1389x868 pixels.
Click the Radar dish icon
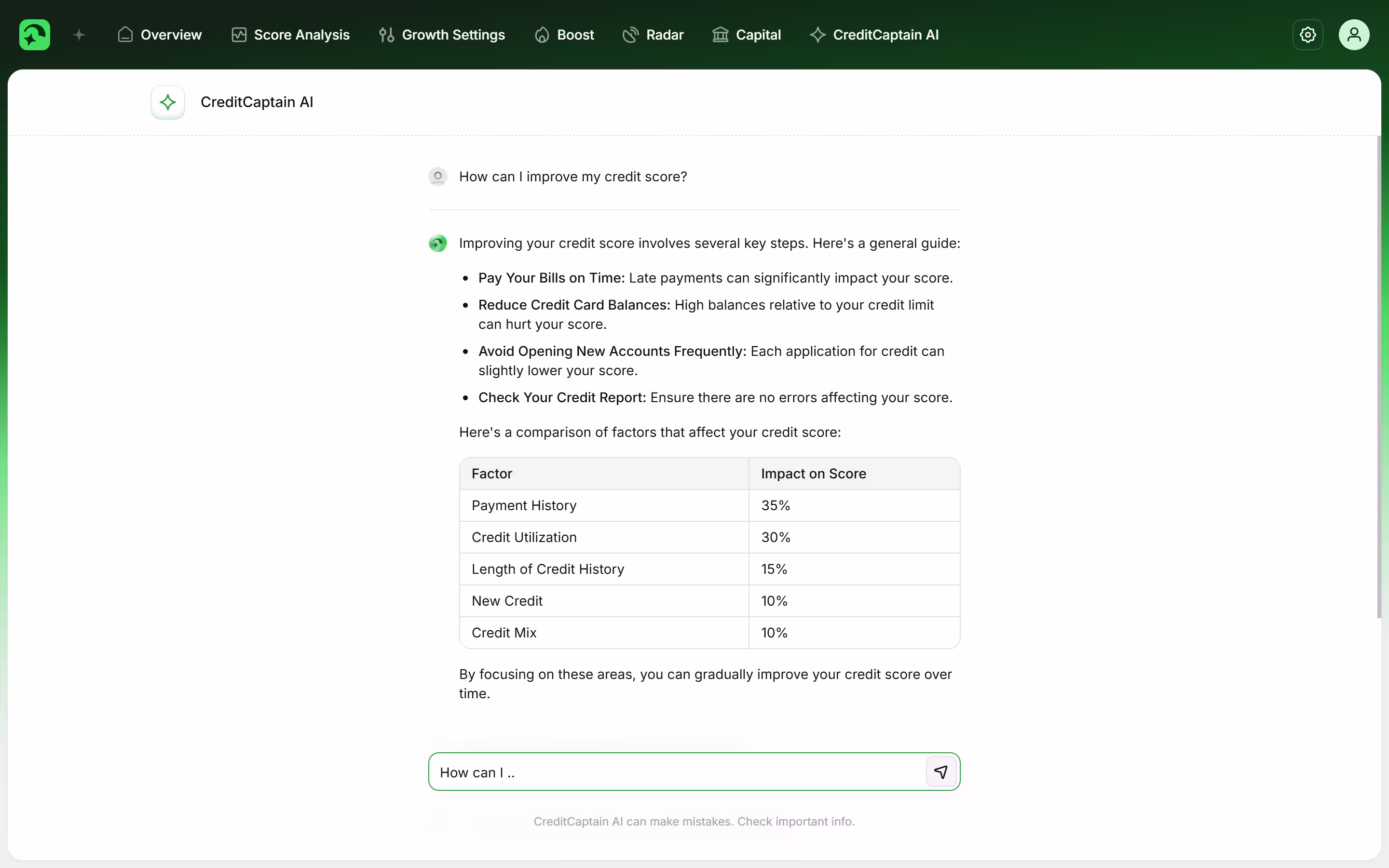point(630,35)
